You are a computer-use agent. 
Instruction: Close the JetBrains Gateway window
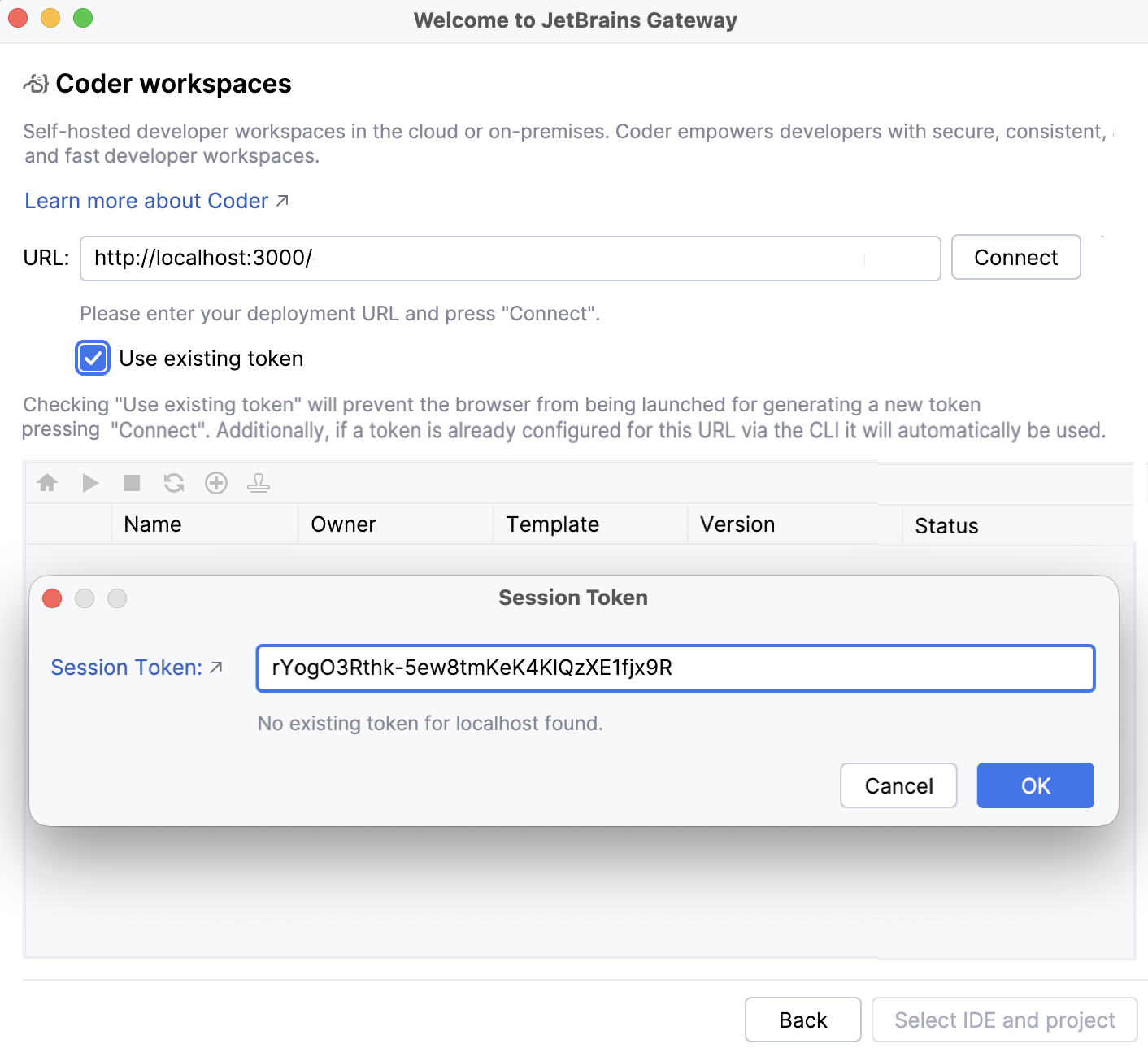18,18
